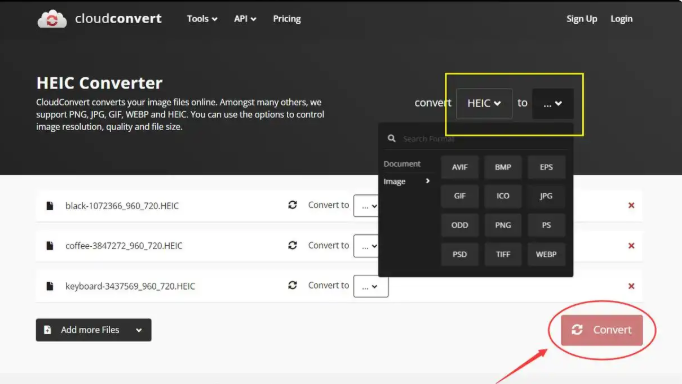
Task: Open the Tools menu
Action: pyautogui.click(x=202, y=19)
